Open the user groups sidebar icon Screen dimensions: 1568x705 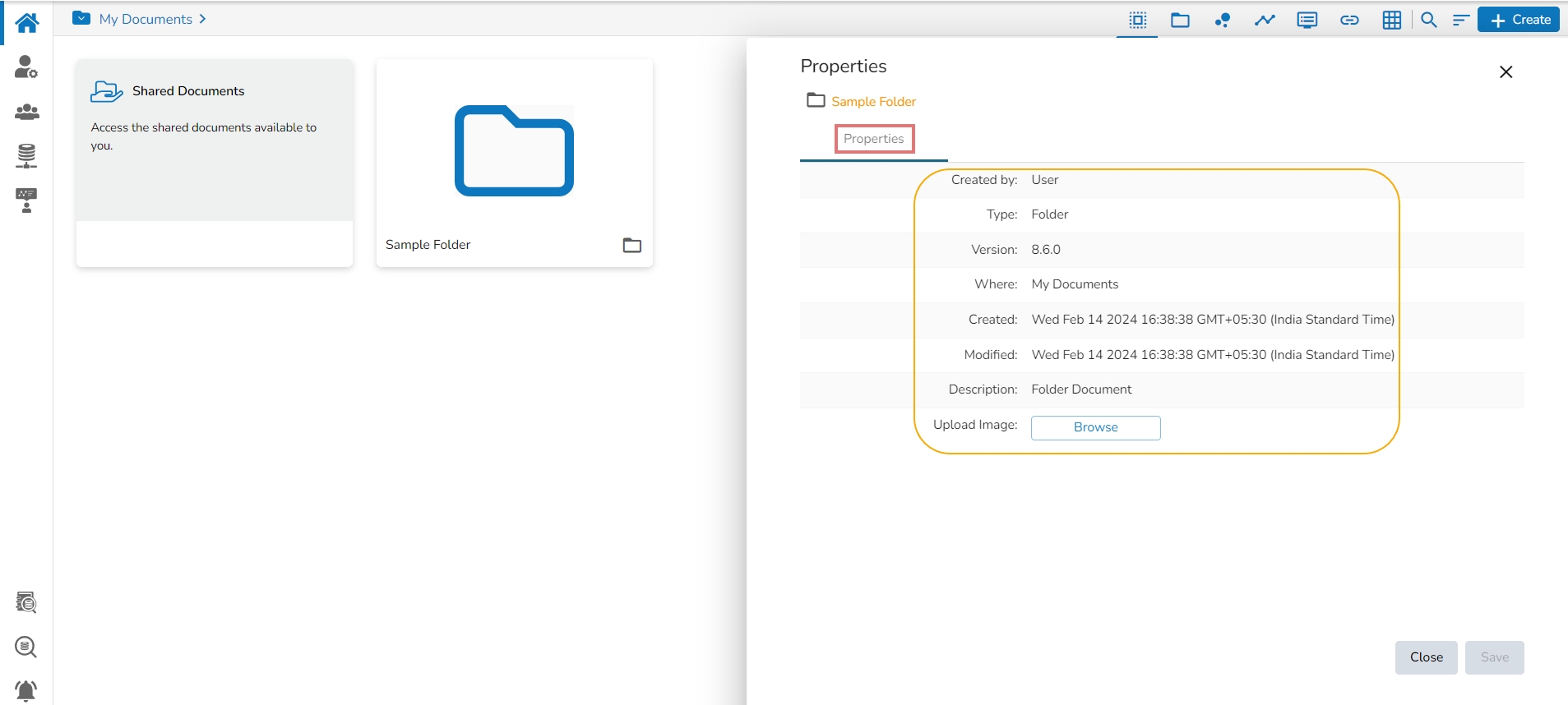pos(26,112)
